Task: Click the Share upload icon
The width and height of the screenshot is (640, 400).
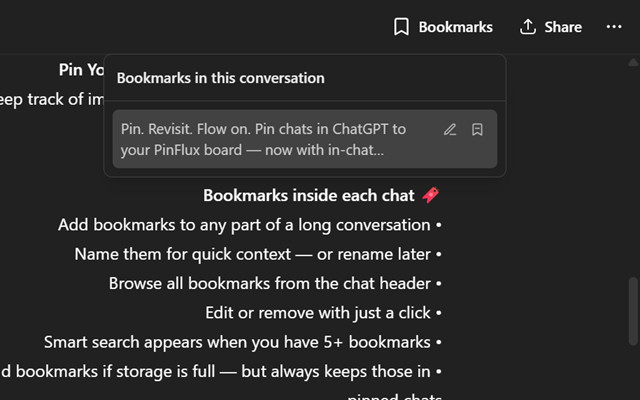Action: (x=528, y=27)
